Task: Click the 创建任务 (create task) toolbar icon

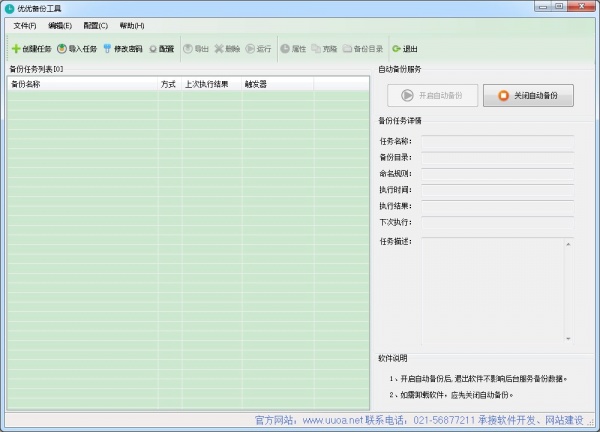Action: [16, 49]
